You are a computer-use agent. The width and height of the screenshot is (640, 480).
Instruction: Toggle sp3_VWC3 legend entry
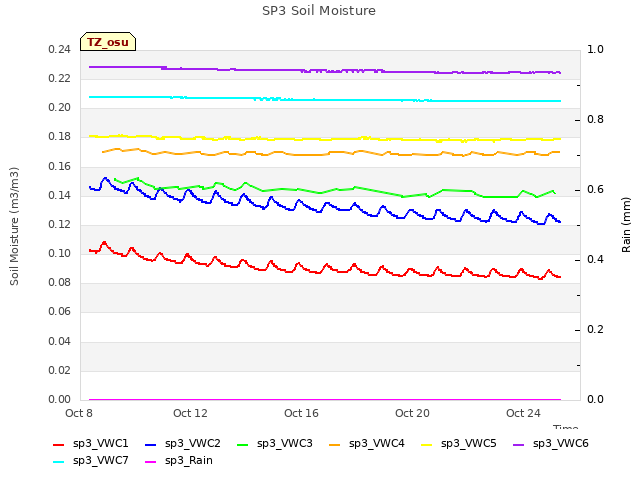(x=275, y=443)
